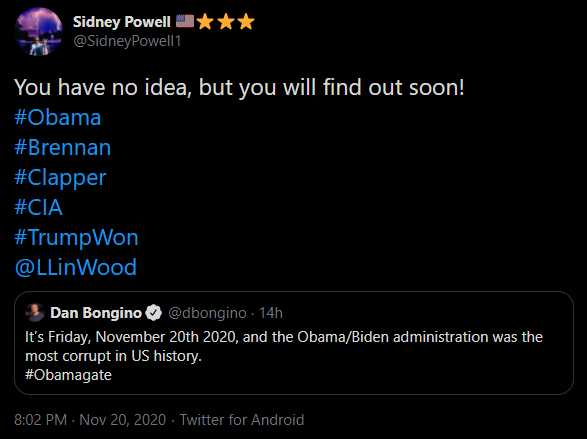Open the #Obama hashtag
Viewport: 587px width, 439px height.
pos(58,118)
